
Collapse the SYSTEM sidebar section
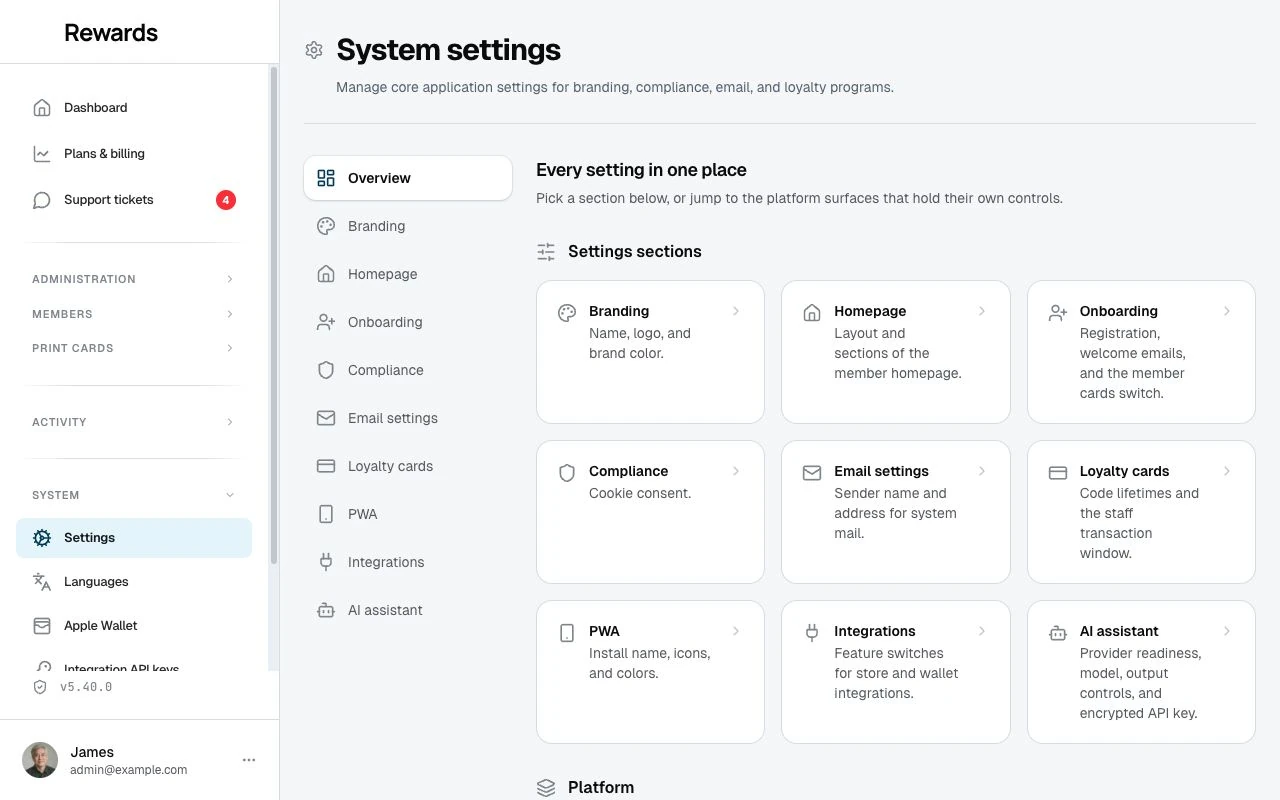[x=134, y=495]
